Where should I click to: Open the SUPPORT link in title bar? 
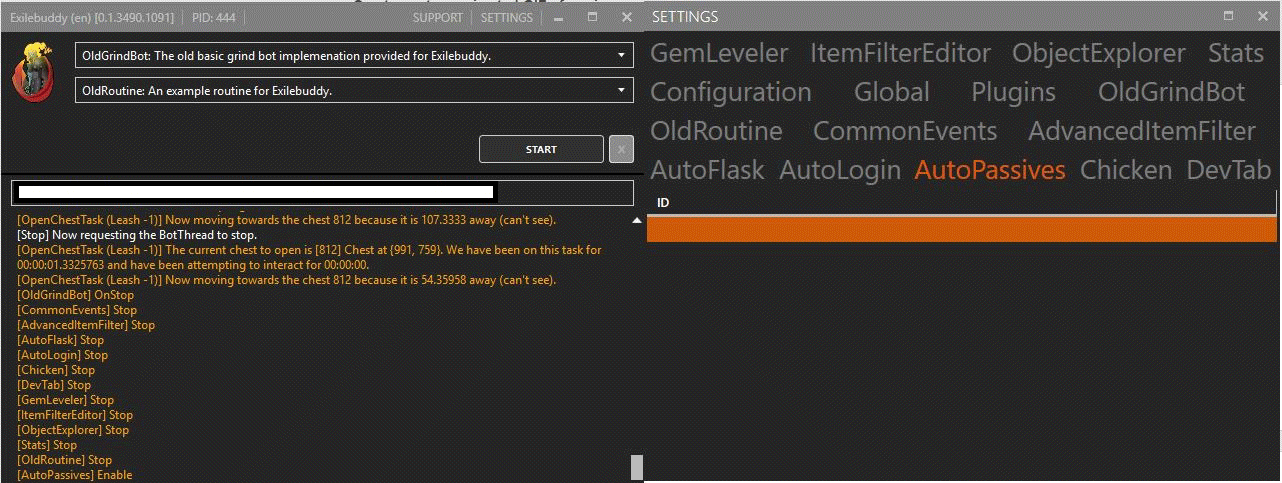[x=438, y=18]
